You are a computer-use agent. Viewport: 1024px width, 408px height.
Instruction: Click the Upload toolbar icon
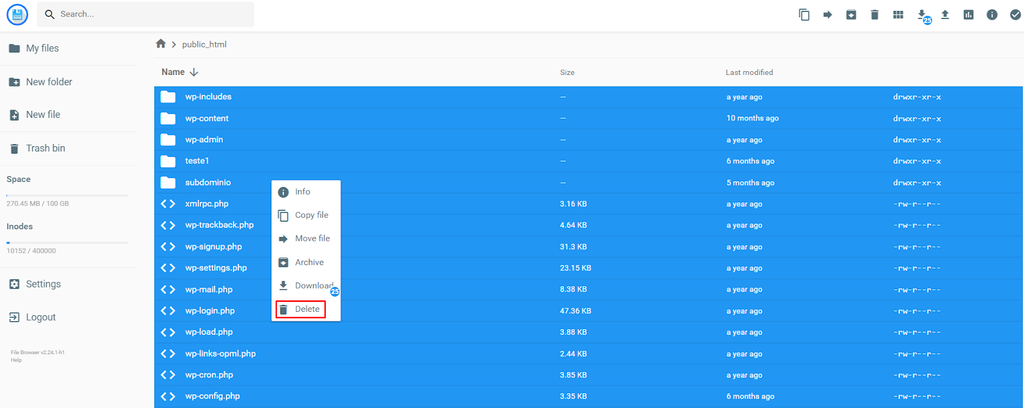tap(944, 14)
